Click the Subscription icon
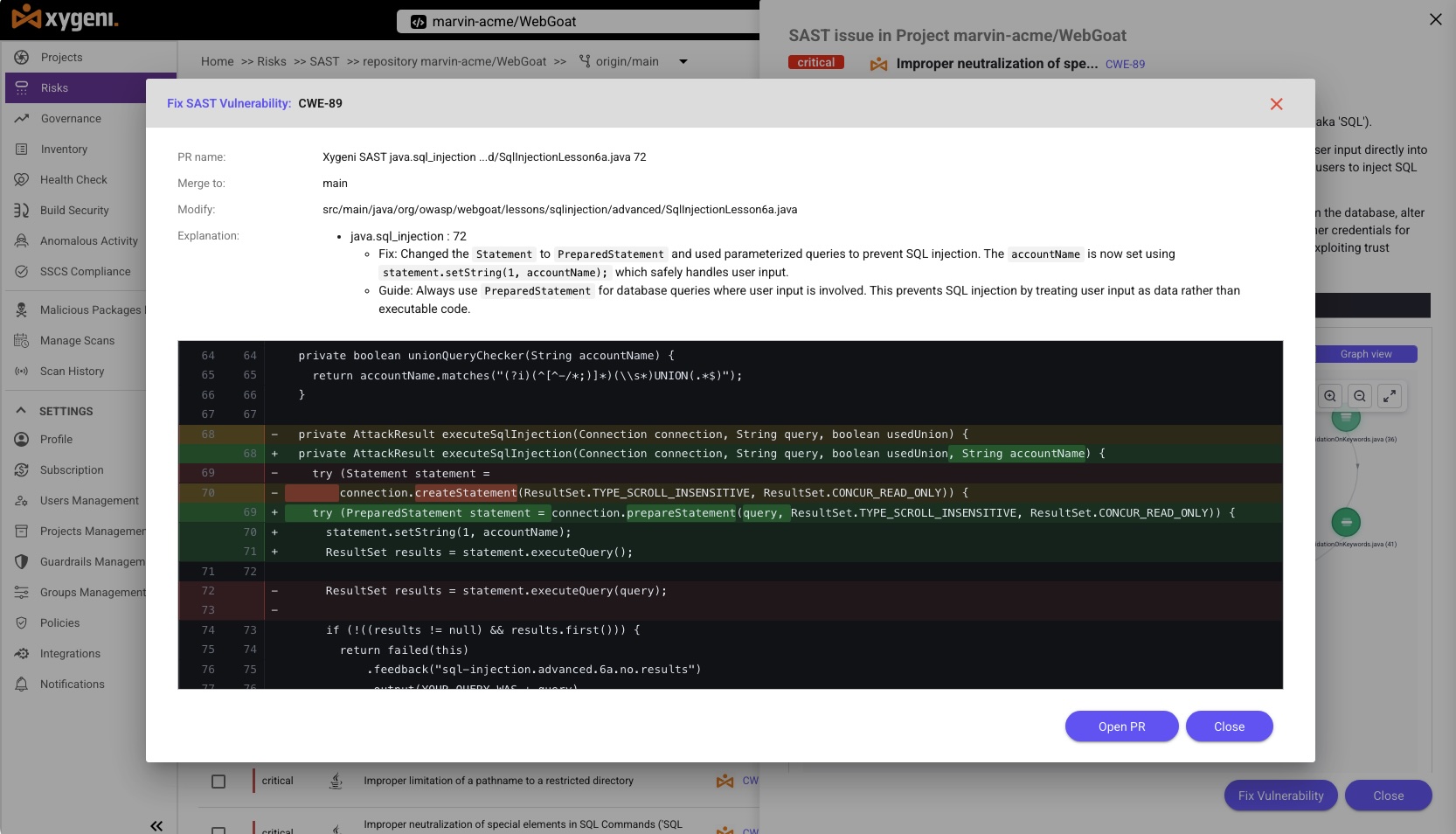Image resolution: width=1456 pixels, height=834 pixels. 22,470
